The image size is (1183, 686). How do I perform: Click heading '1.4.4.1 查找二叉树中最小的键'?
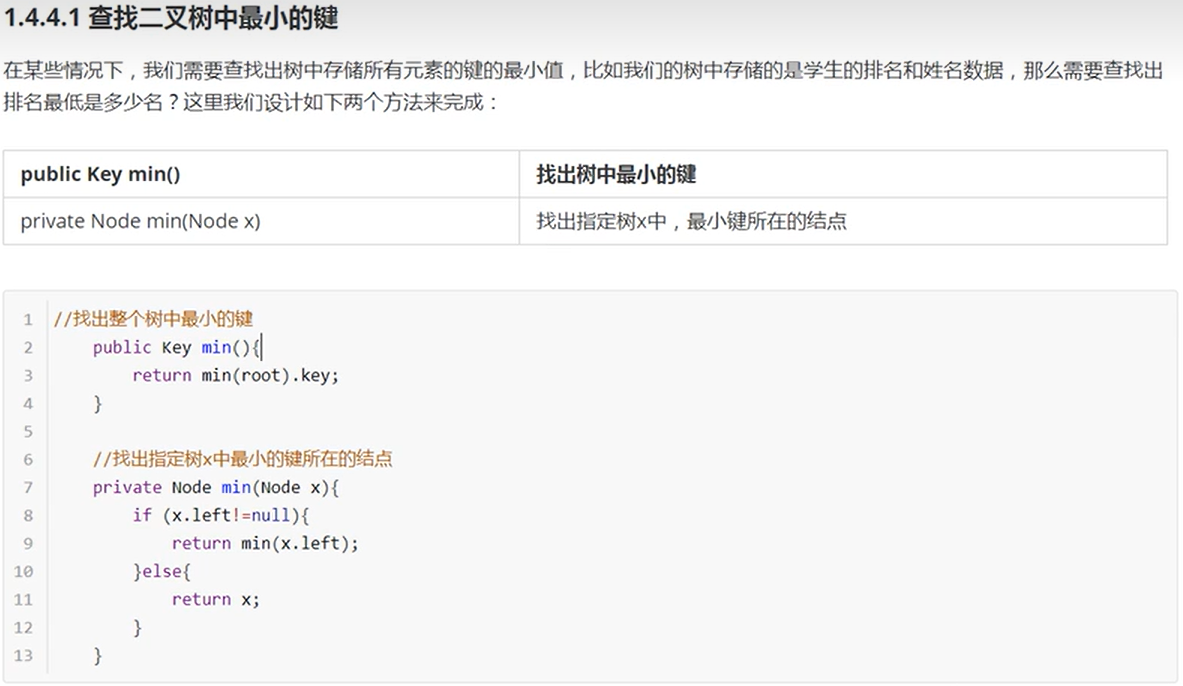pos(171,17)
